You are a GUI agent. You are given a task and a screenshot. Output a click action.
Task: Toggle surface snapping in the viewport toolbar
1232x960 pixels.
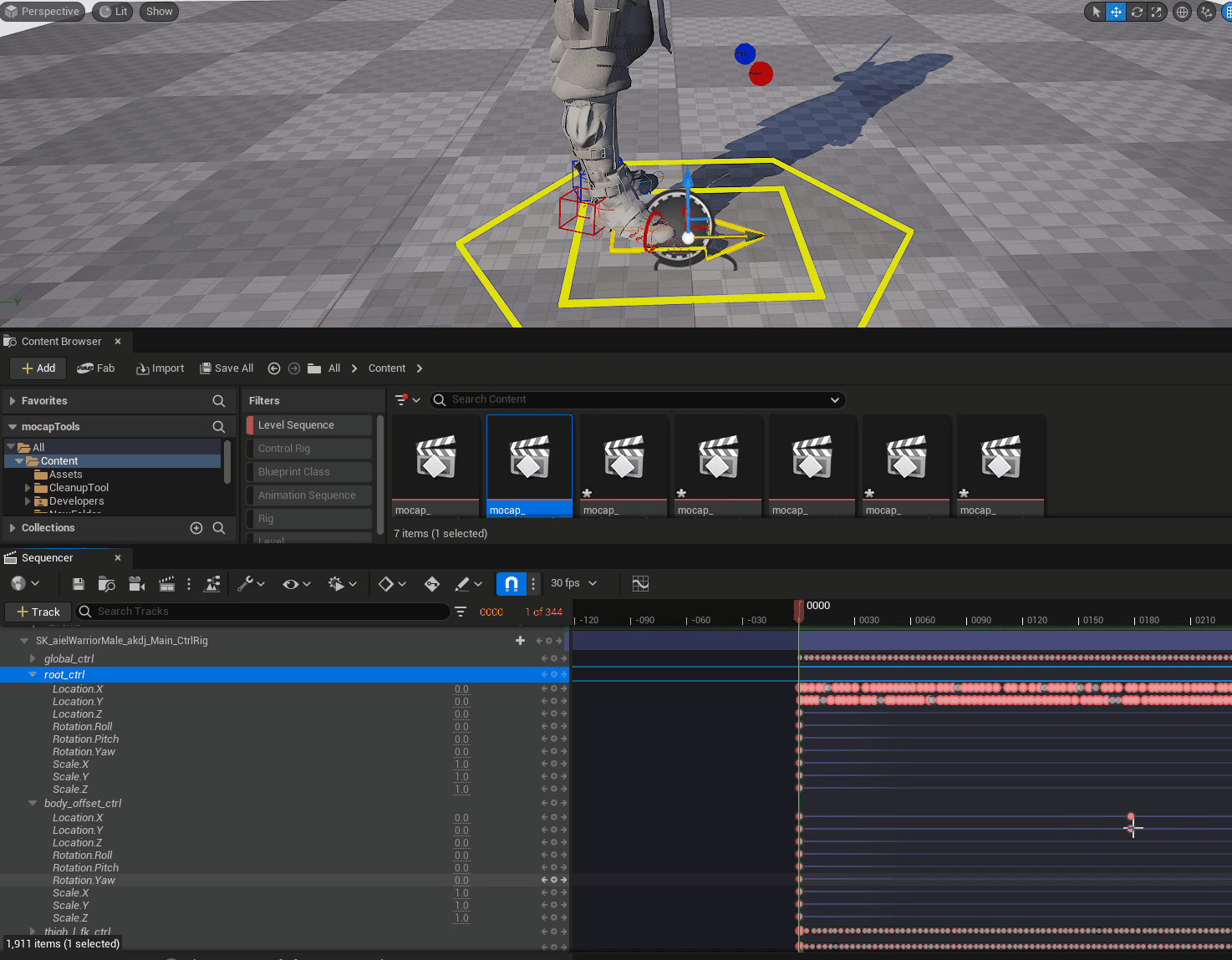click(1206, 12)
